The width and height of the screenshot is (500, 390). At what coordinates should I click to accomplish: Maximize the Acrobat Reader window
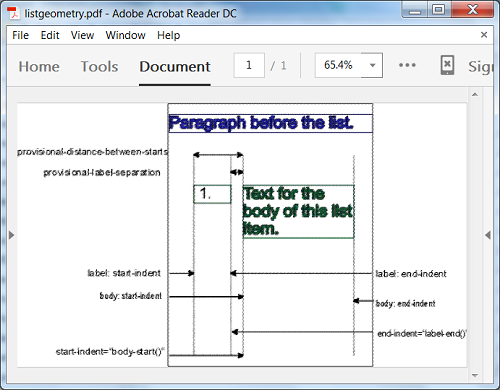(x=439, y=10)
